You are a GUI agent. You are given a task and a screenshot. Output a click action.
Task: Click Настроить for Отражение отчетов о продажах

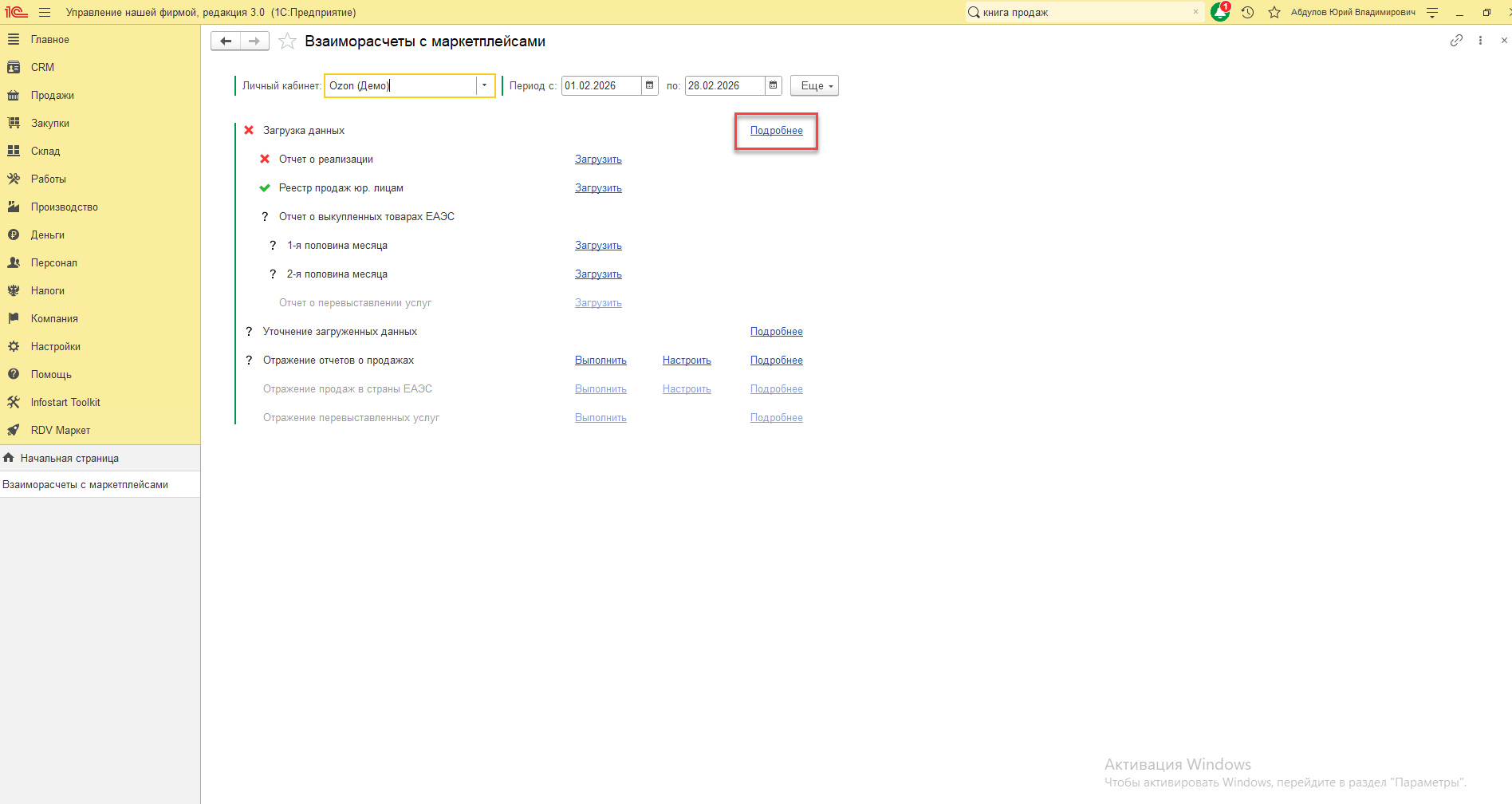coord(687,361)
